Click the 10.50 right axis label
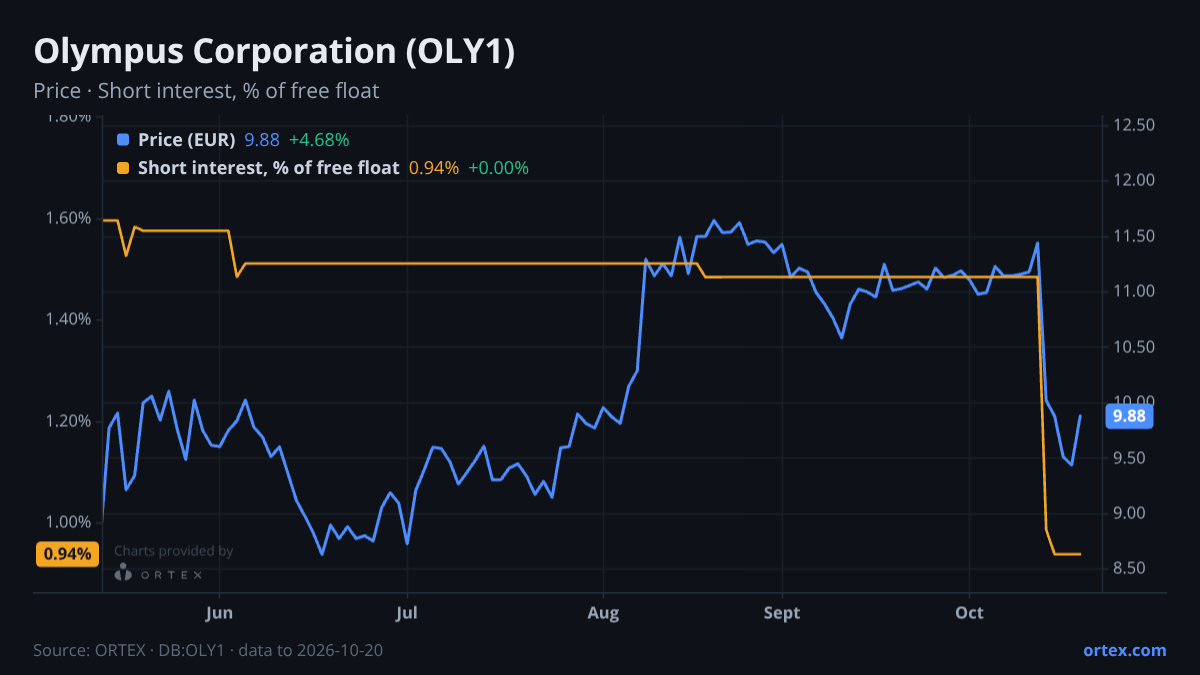1200x675 pixels. click(x=1133, y=347)
